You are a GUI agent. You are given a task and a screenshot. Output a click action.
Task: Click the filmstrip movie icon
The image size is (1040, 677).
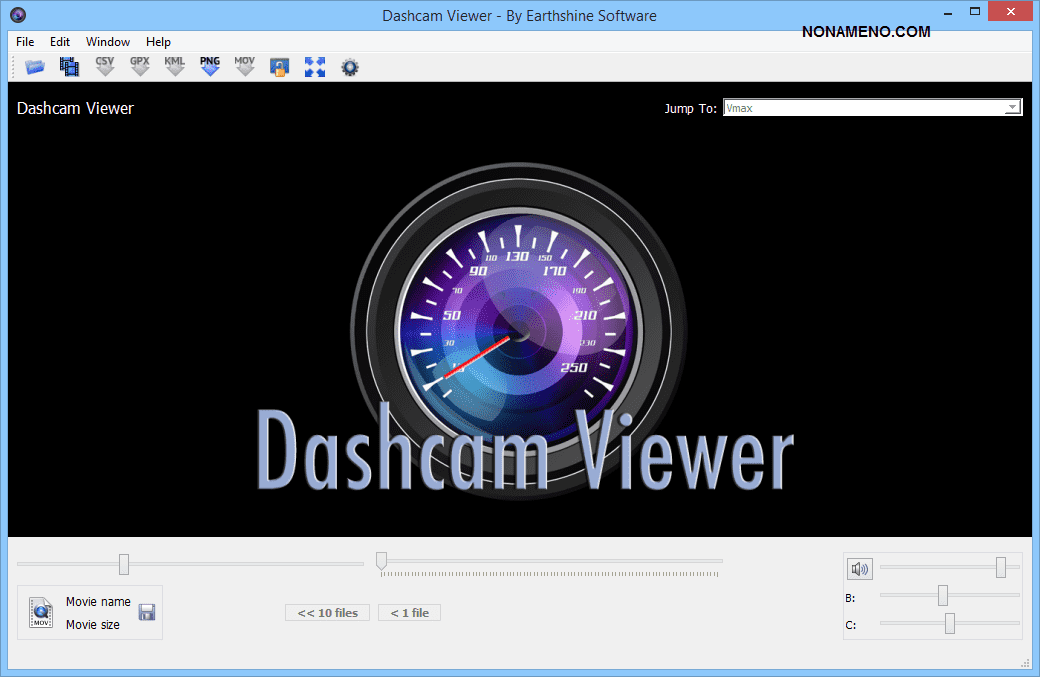69,67
